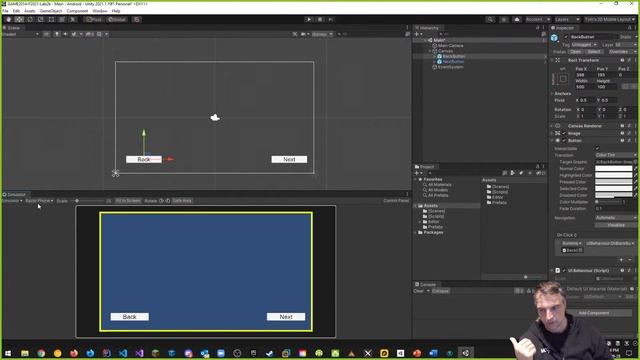Open the Window menu
This screenshot has width=640, height=360.
pyautogui.click(x=100, y=11)
